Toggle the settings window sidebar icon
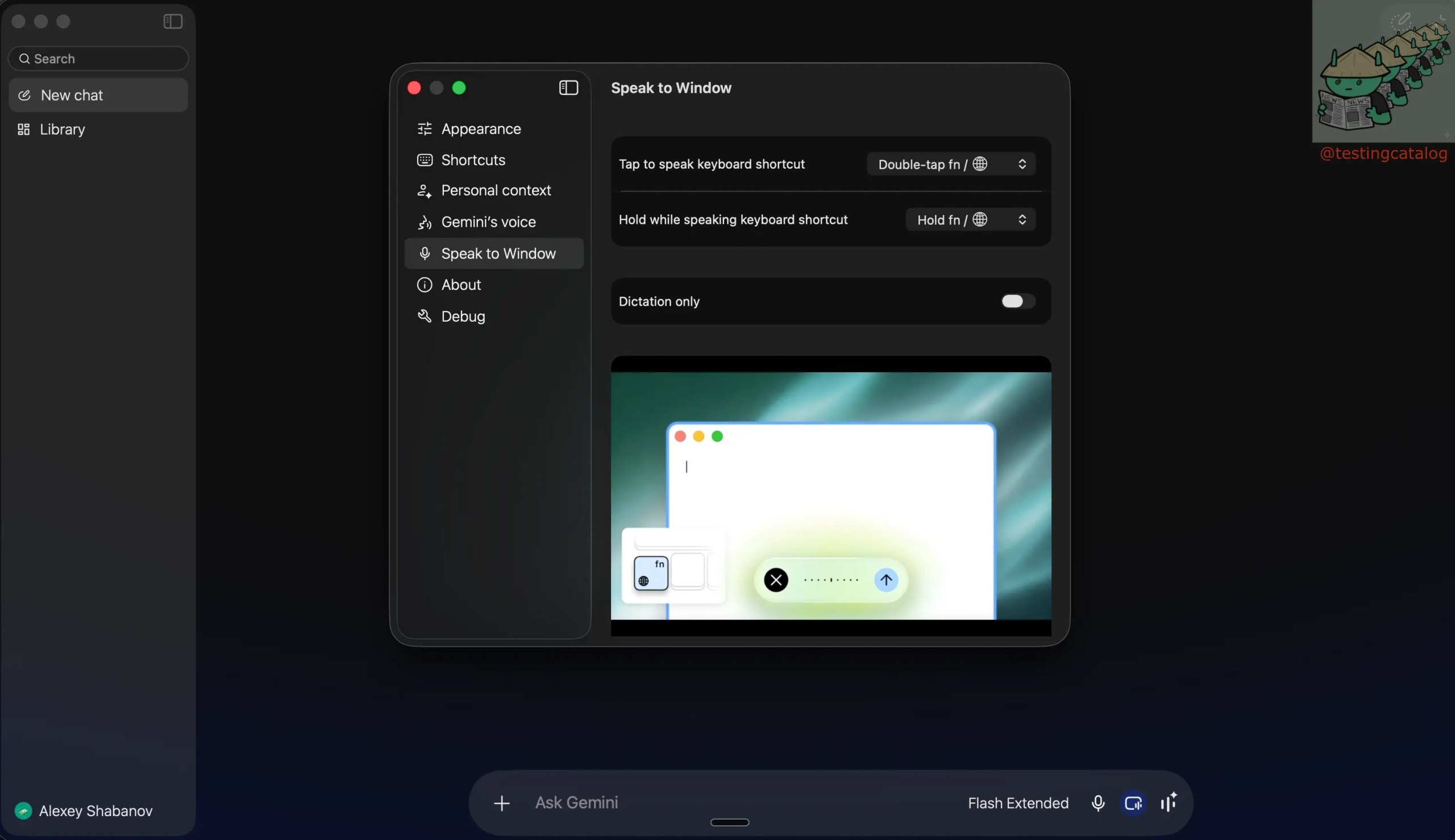1455x840 pixels. pos(568,88)
